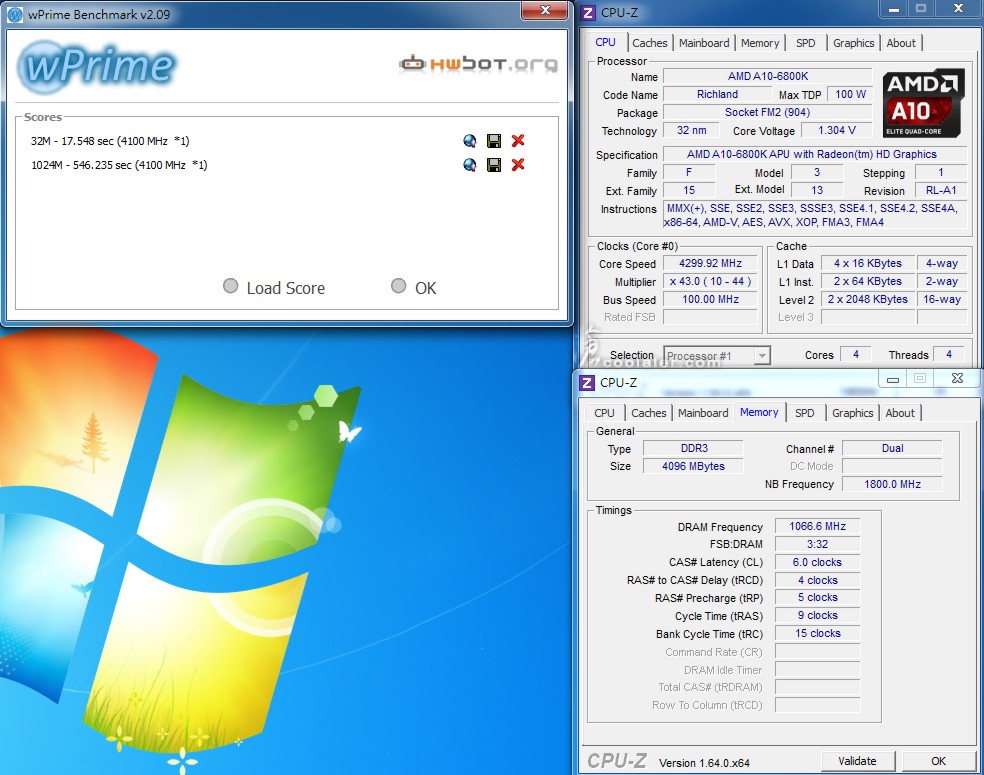Submit the 1024M score online via globe icon

pyautogui.click(x=469, y=164)
